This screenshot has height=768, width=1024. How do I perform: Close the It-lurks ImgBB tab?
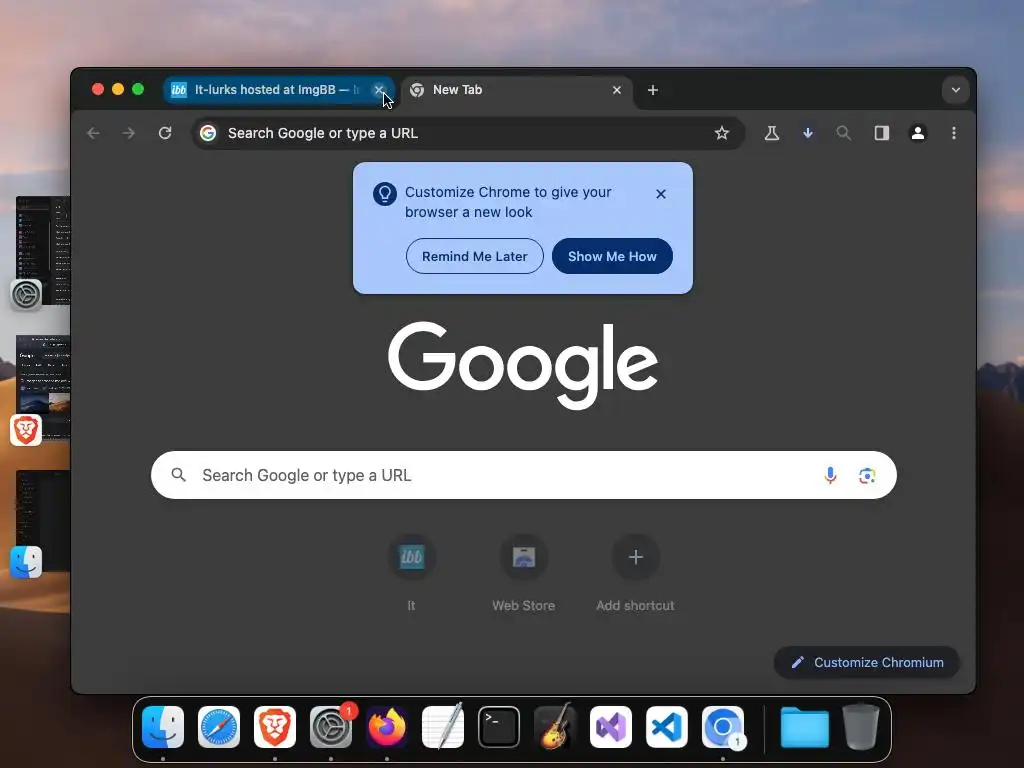[x=379, y=89]
